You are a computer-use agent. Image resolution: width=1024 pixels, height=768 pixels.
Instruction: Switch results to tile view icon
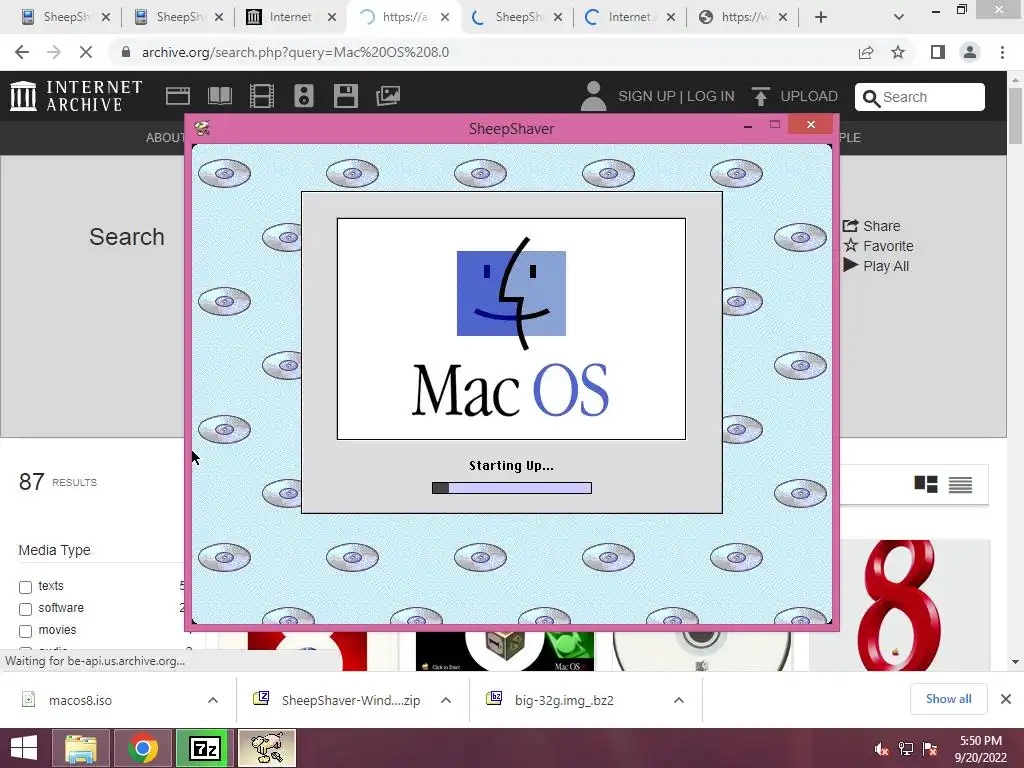[926, 484]
